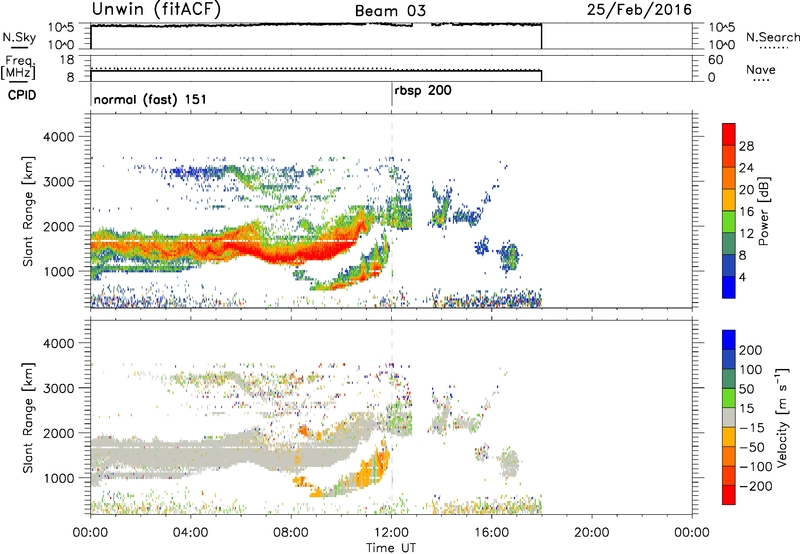Click the "N.Search" legend label

coord(772,37)
